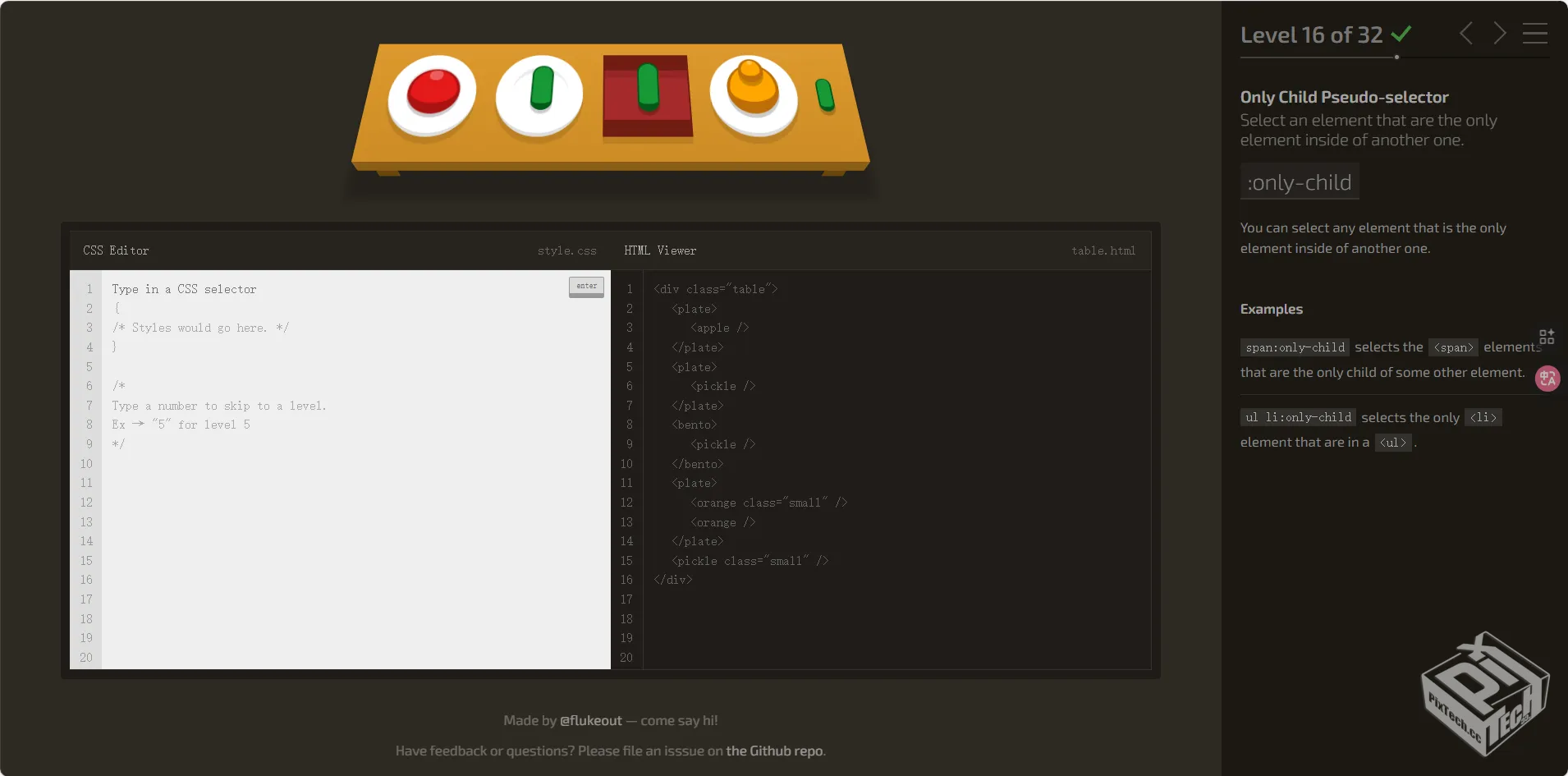The width and height of the screenshot is (1568, 776).
Task: Open the level list hamburger menu
Action: (1534, 34)
